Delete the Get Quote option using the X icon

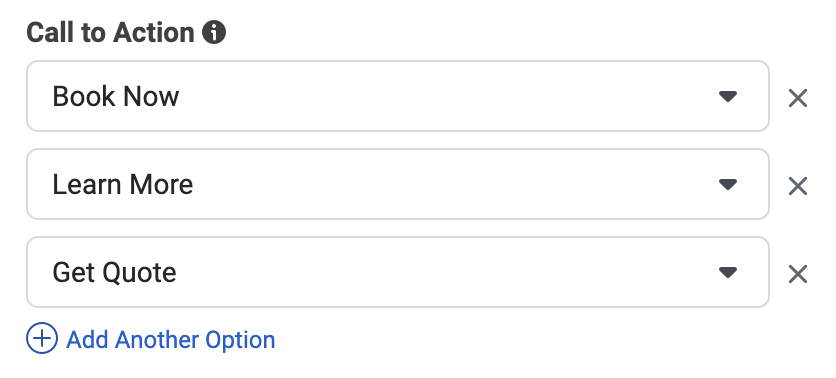tap(798, 274)
